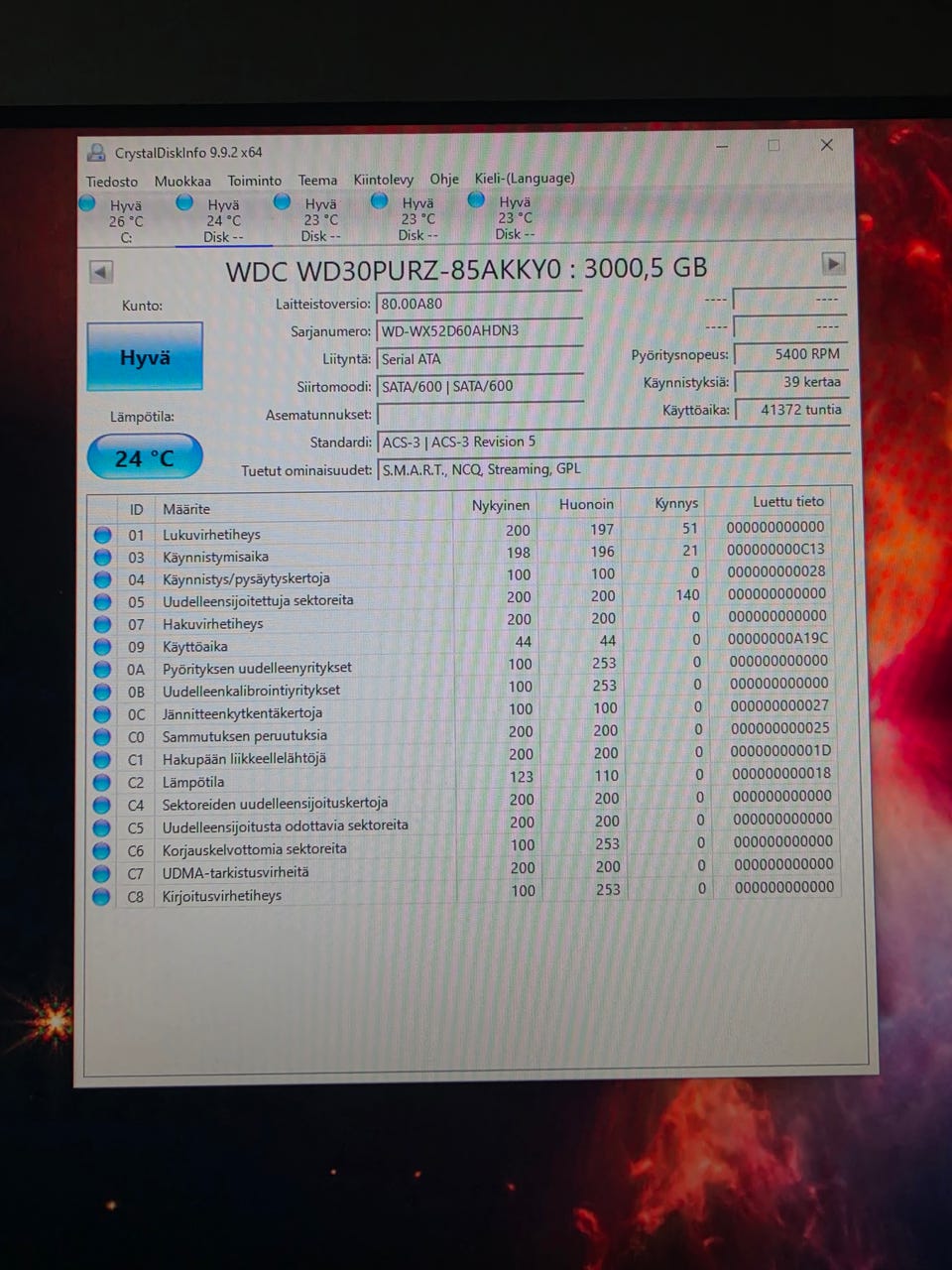The height and width of the screenshot is (1270, 952).
Task: Click status dot for Sektoreiden uudelleensijoituskertoja
Action: [x=102, y=806]
